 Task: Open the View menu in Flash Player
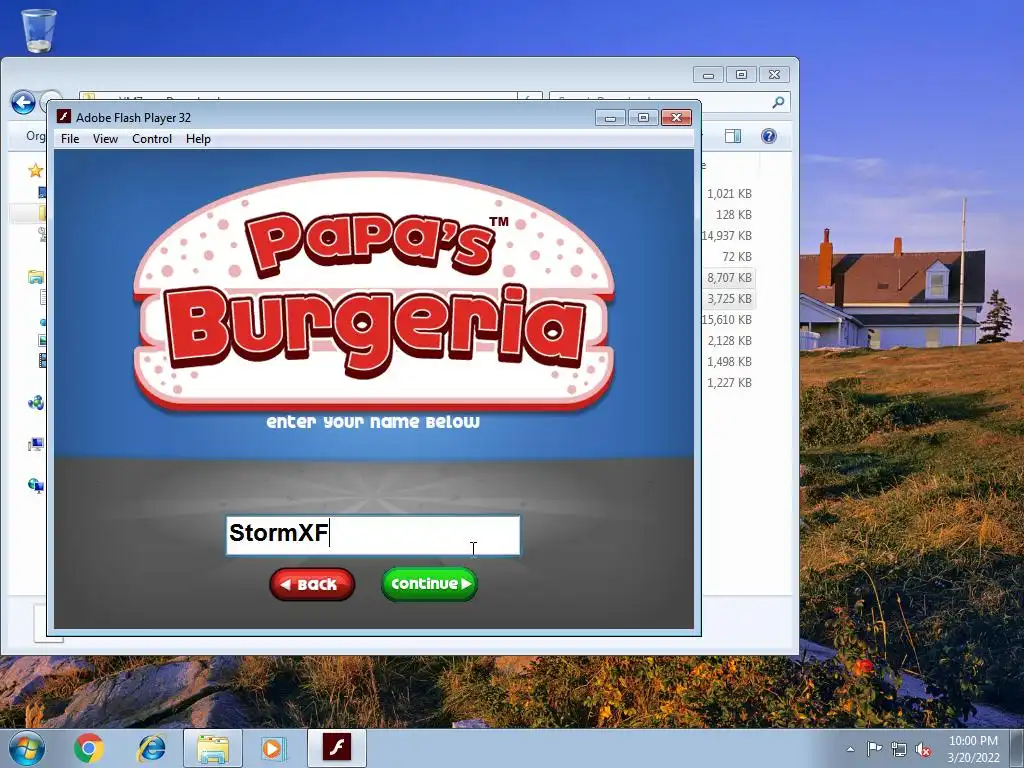pyautogui.click(x=105, y=138)
